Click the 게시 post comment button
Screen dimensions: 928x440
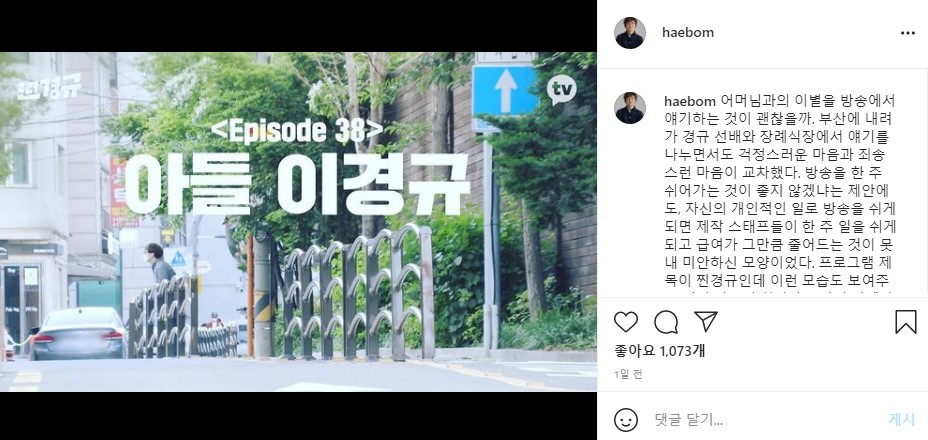[901, 420]
